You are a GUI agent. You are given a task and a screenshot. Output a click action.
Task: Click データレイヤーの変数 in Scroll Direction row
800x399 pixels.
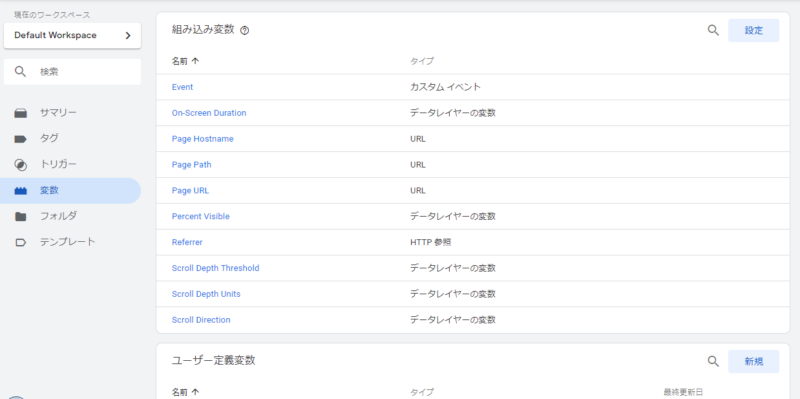(x=453, y=320)
